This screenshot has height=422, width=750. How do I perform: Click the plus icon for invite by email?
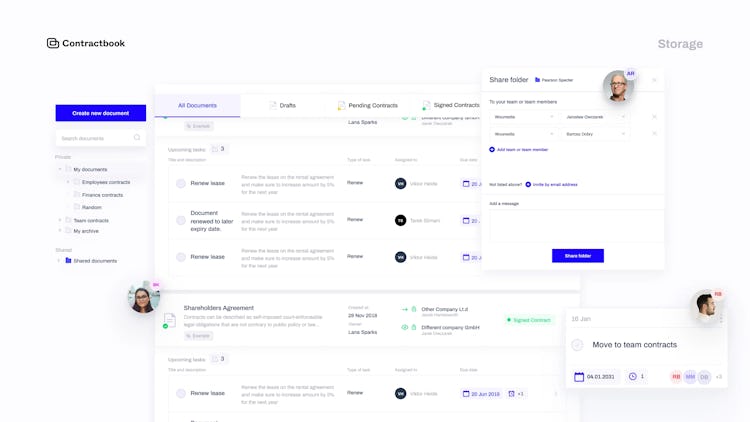point(528,184)
